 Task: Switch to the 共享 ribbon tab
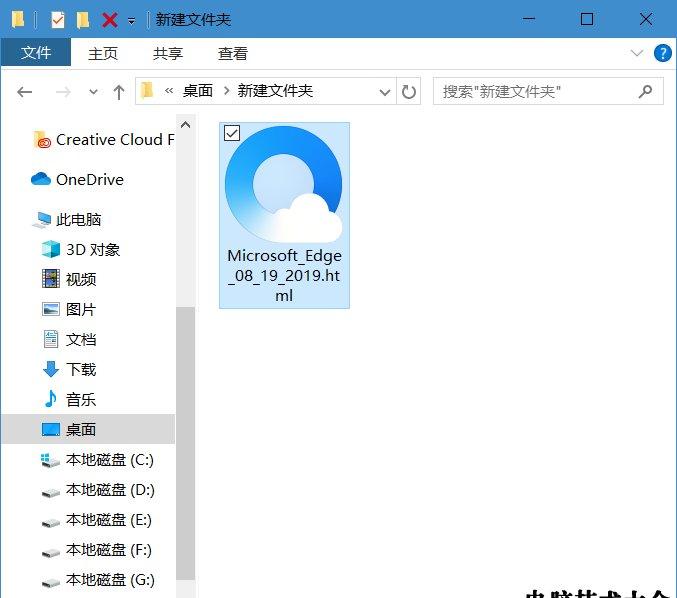point(168,54)
